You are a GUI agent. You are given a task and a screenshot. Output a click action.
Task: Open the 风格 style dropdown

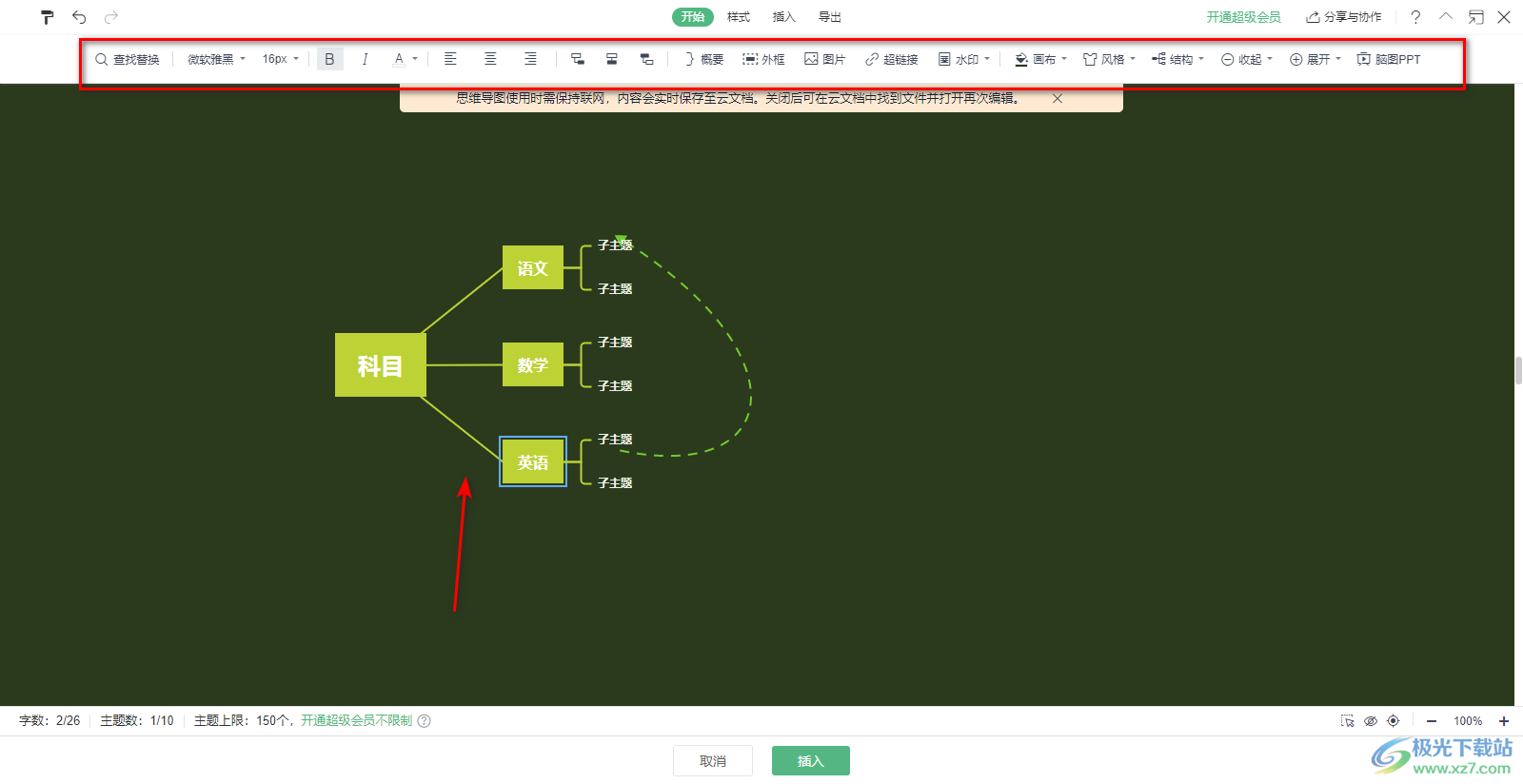coord(1109,59)
